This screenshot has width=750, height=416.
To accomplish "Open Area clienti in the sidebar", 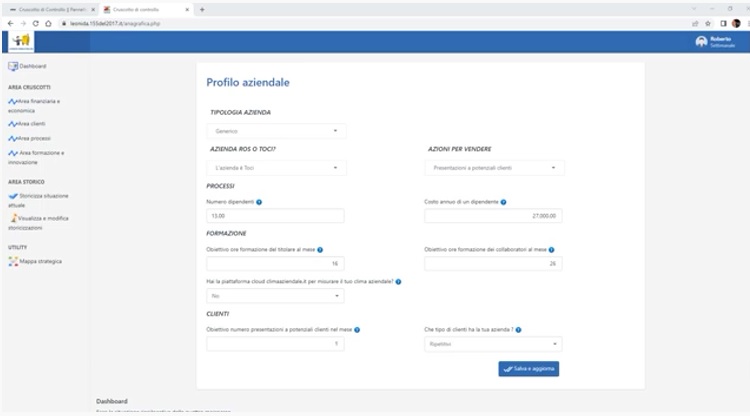I will tap(32, 124).
